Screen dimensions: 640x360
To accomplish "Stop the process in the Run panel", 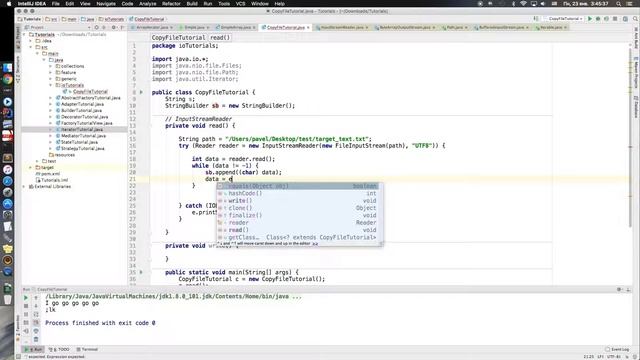I will point(26,306).
